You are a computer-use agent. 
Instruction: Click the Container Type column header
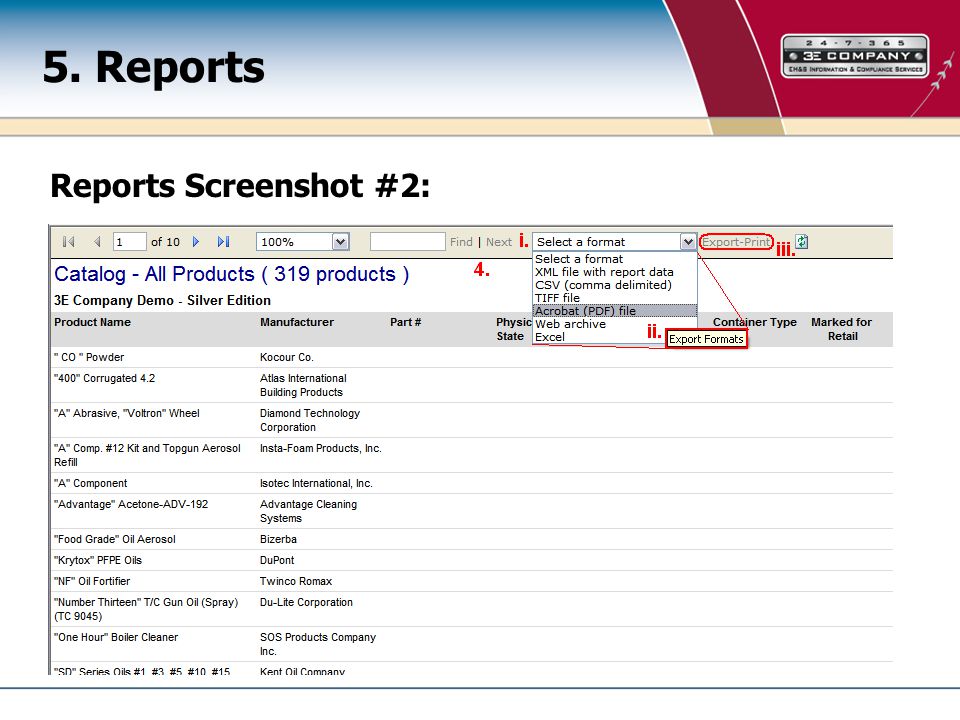click(755, 322)
